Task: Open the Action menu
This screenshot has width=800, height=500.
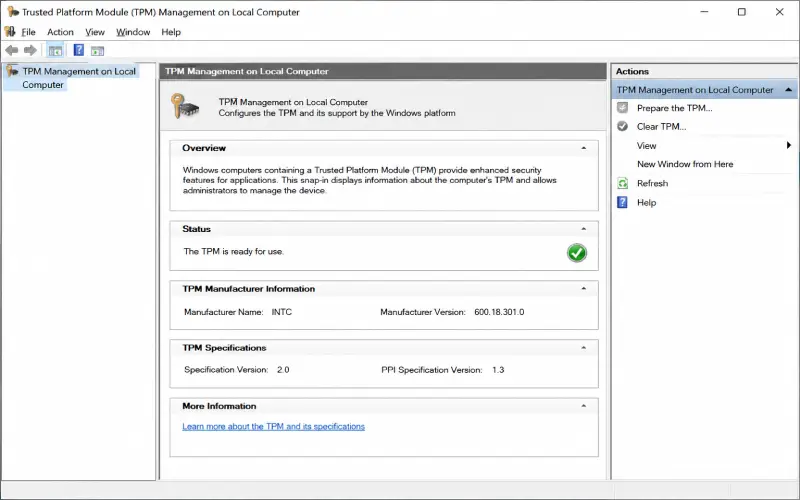Action: (x=60, y=32)
